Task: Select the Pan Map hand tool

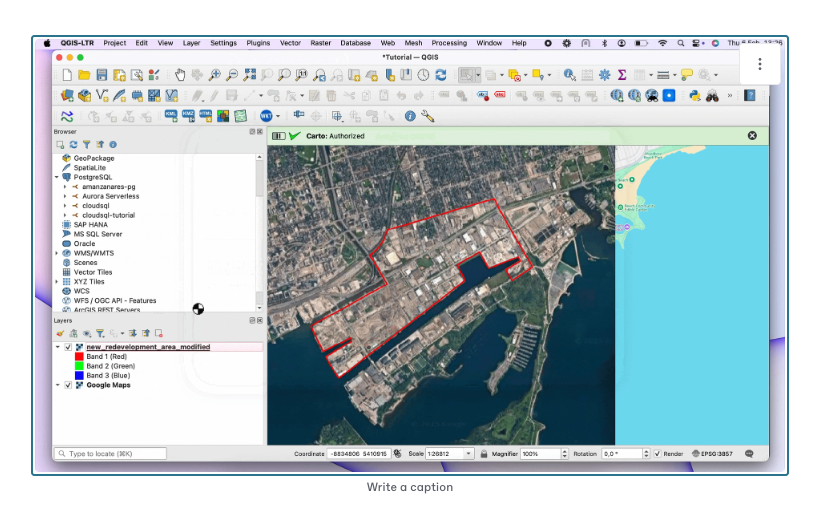Action: 181,75
